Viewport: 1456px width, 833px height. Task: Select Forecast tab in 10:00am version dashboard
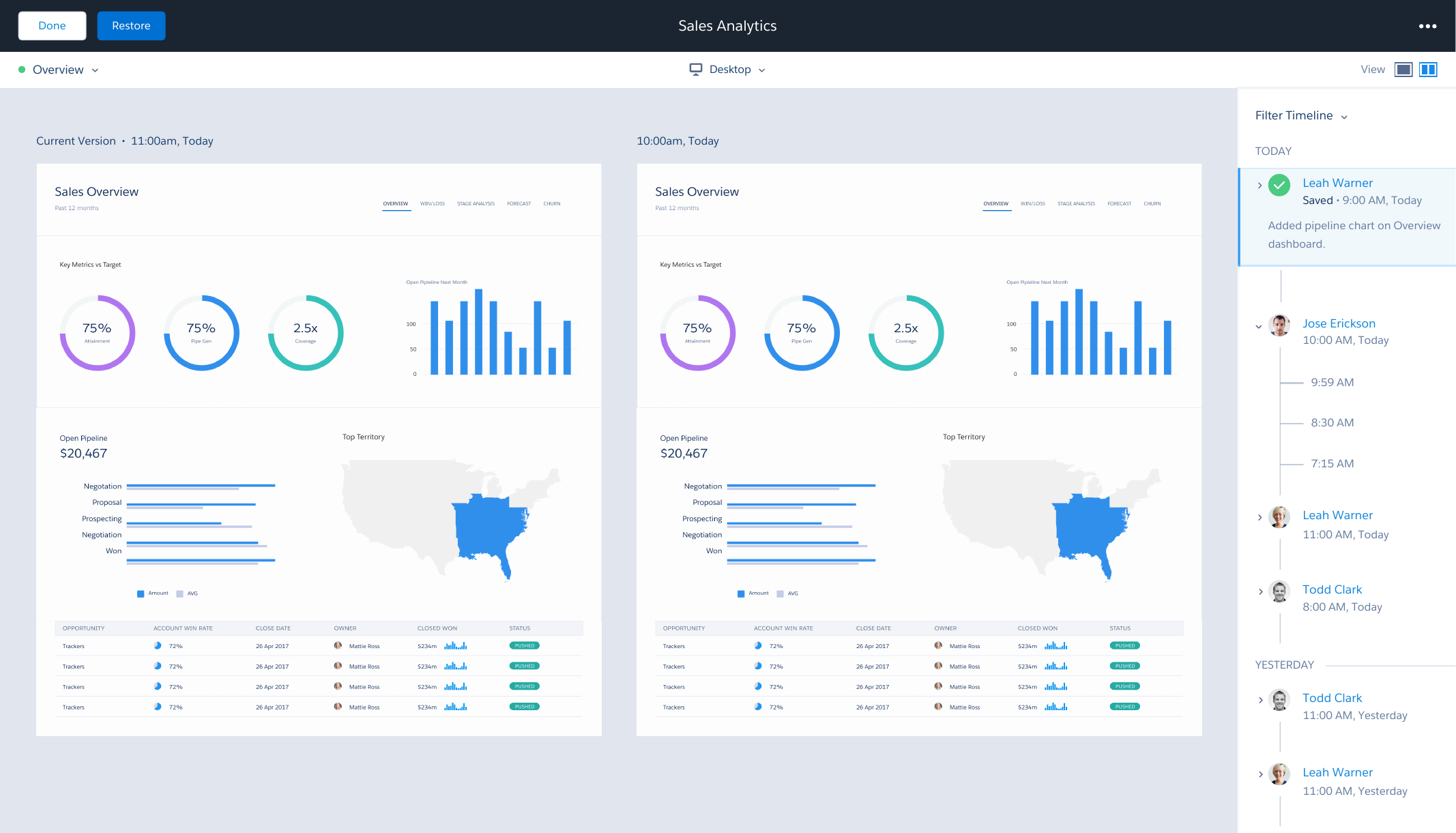click(x=1120, y=204)
